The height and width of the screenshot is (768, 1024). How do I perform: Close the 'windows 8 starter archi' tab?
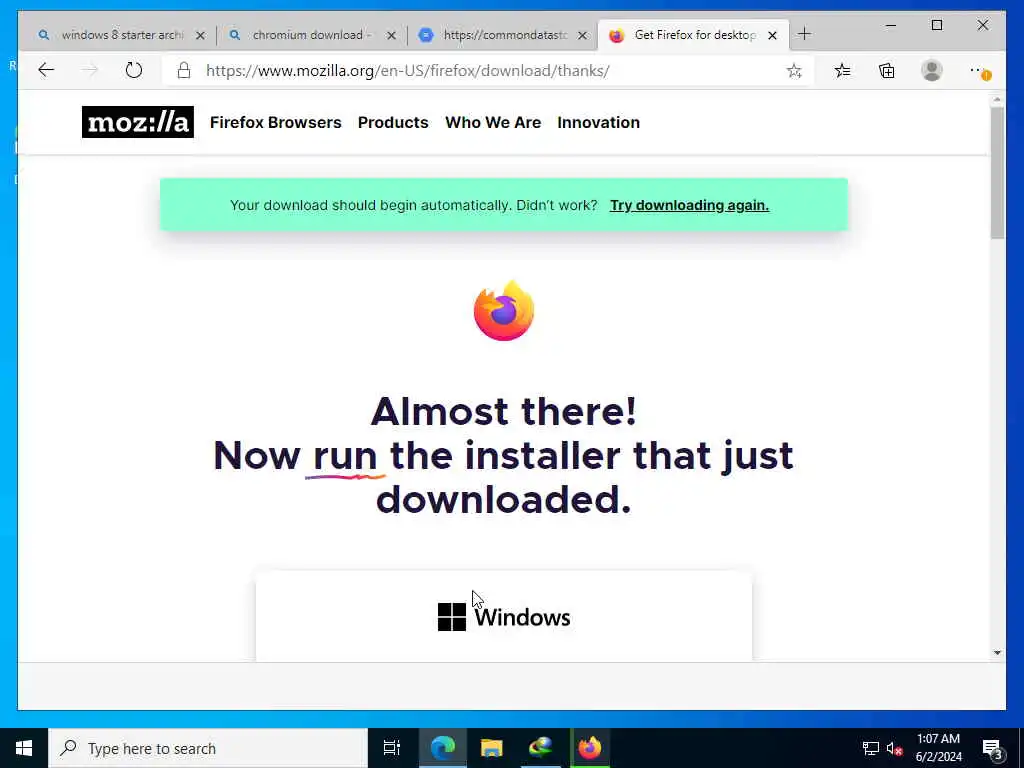[x=200, y=35]
